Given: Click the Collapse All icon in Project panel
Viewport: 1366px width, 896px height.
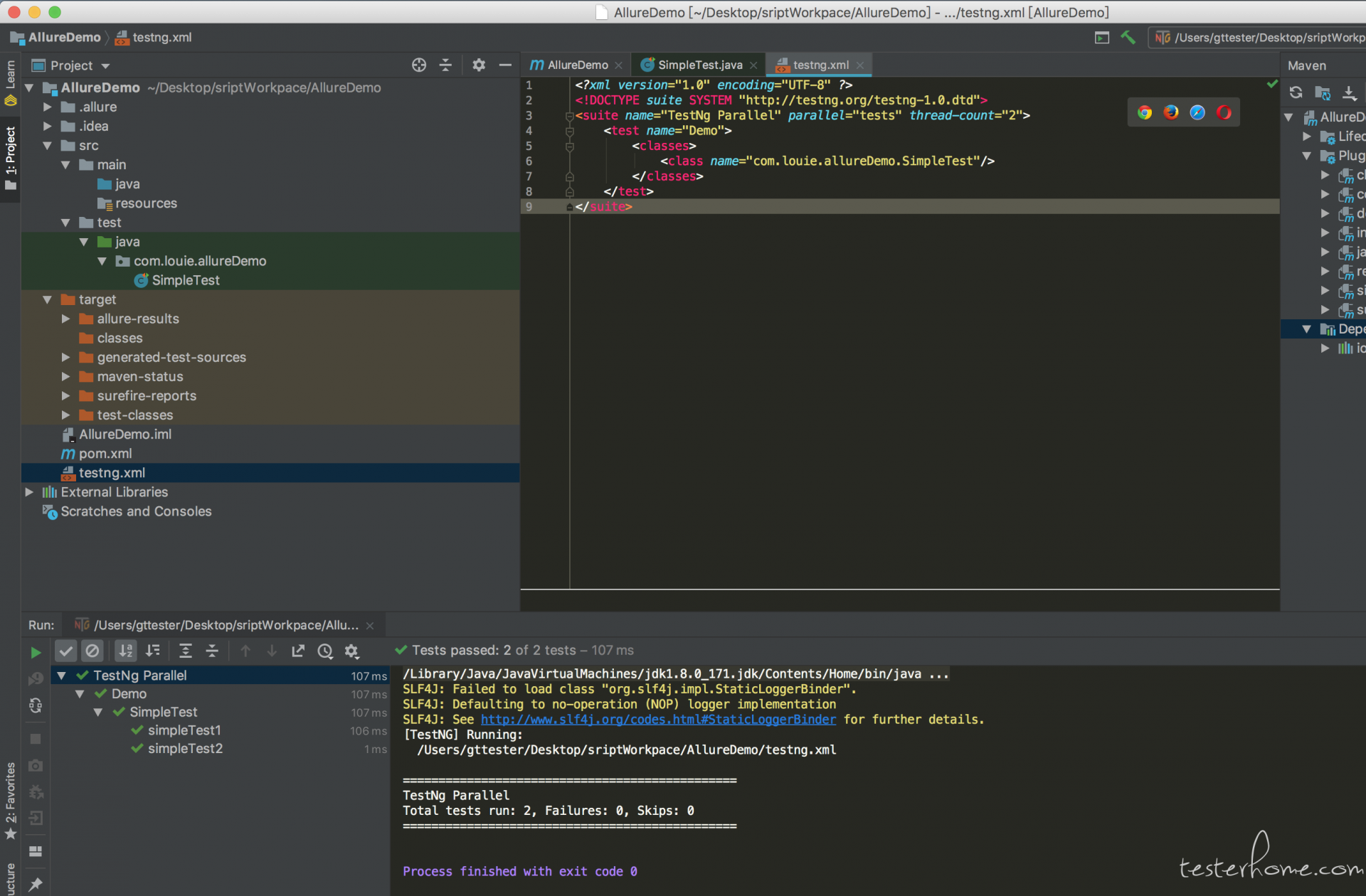Looking at the screenshot, I should (x=445, y=65).
